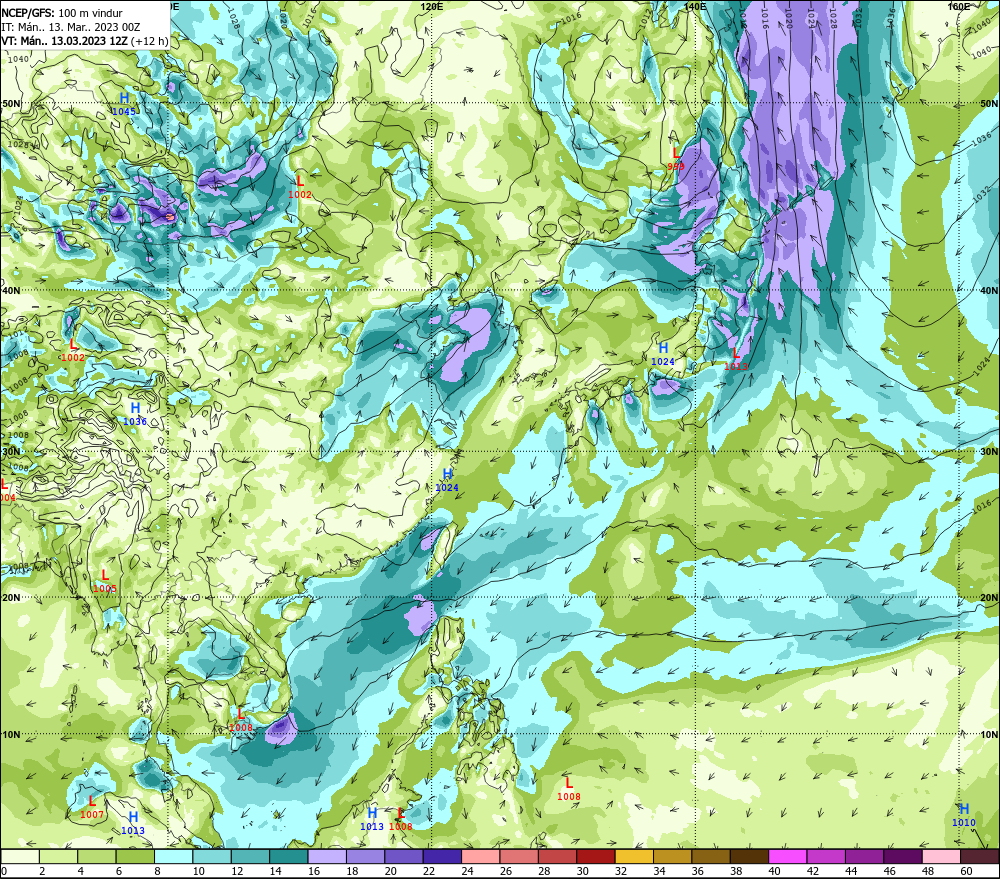
Task: Click the legend number 40
Action: pyautogui.click(x=775, y=871)
